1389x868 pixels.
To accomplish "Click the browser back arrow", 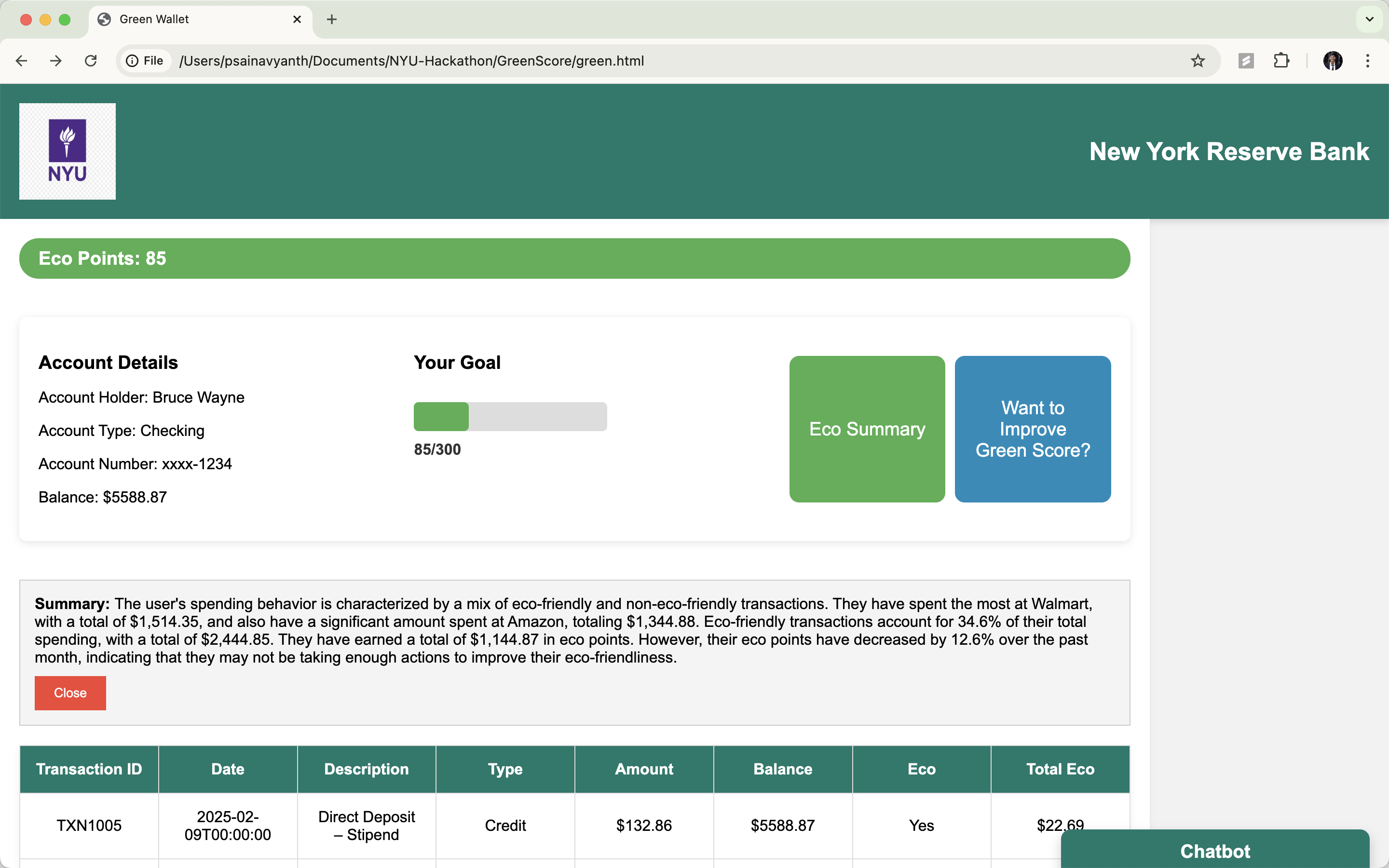I will click(21, 61).
